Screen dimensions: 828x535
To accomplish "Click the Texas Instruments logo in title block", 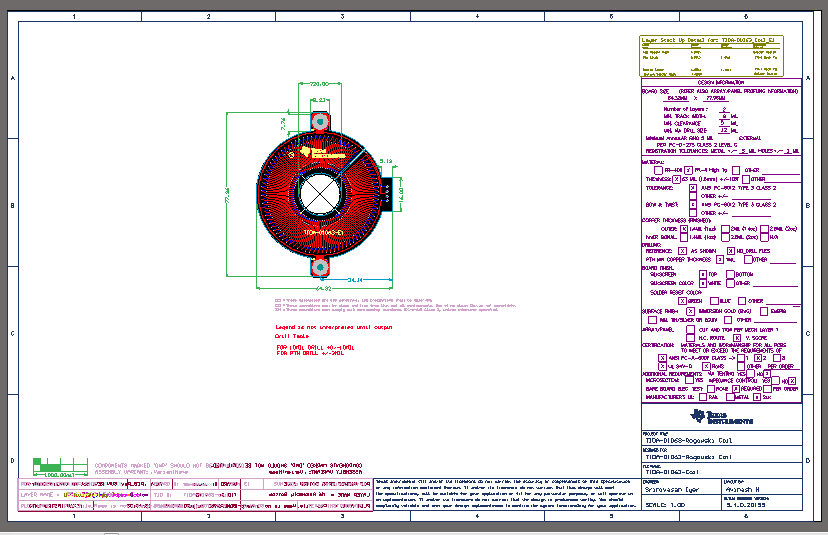I will pyautogui.click(x=721, y=417).
